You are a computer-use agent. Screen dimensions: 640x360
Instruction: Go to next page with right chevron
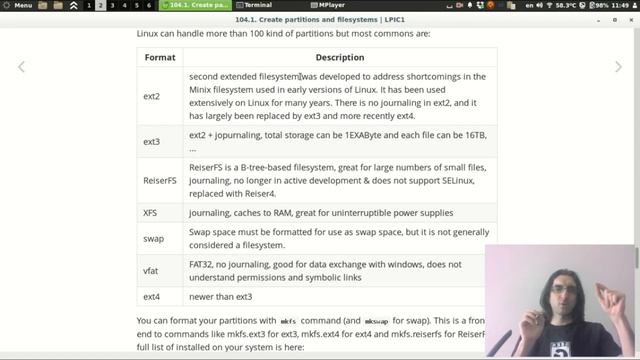coord(618,67)
